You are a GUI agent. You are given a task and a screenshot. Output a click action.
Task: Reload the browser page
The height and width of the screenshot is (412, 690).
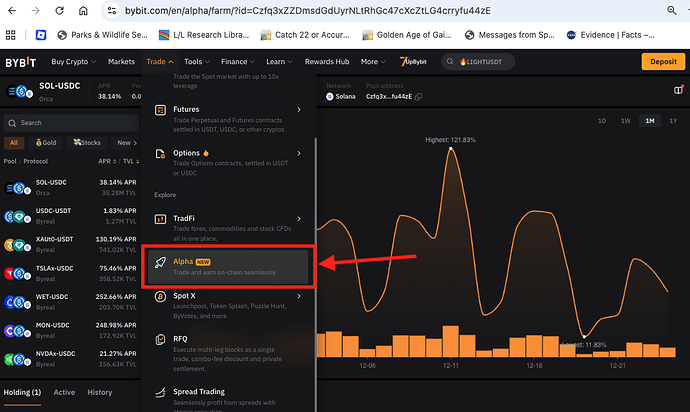point(59,11)
